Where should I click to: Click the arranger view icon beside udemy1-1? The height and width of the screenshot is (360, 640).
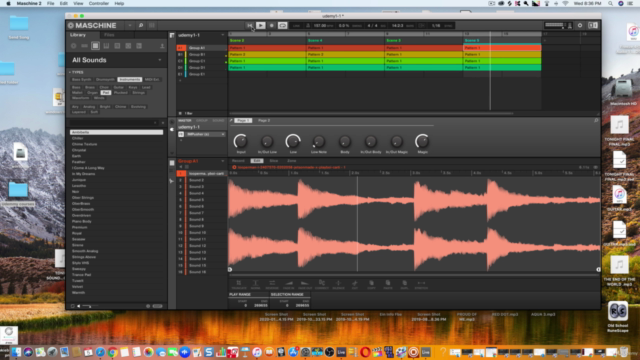(172, 36)
